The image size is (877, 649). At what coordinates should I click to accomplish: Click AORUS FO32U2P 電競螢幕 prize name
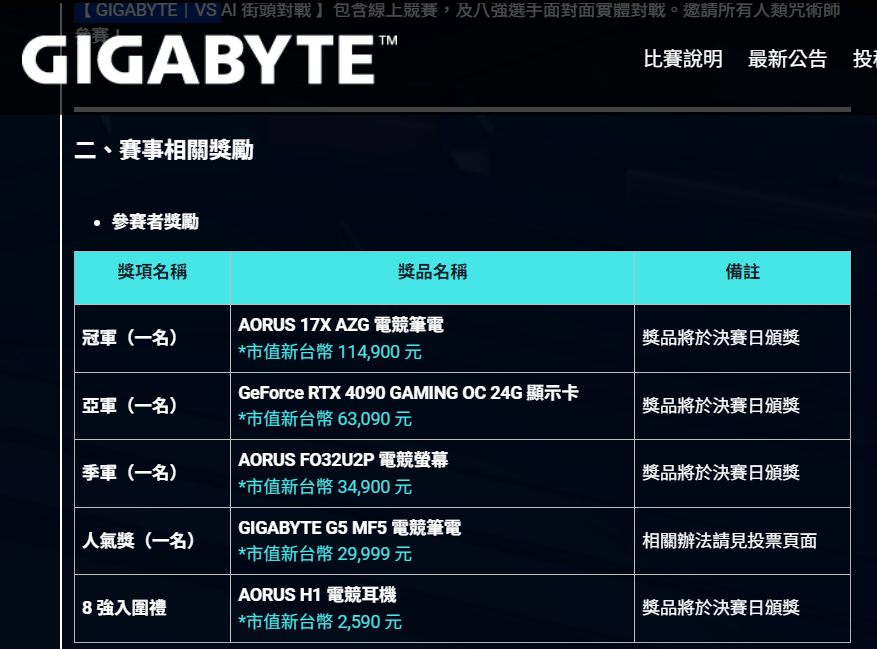pos(343,460)
